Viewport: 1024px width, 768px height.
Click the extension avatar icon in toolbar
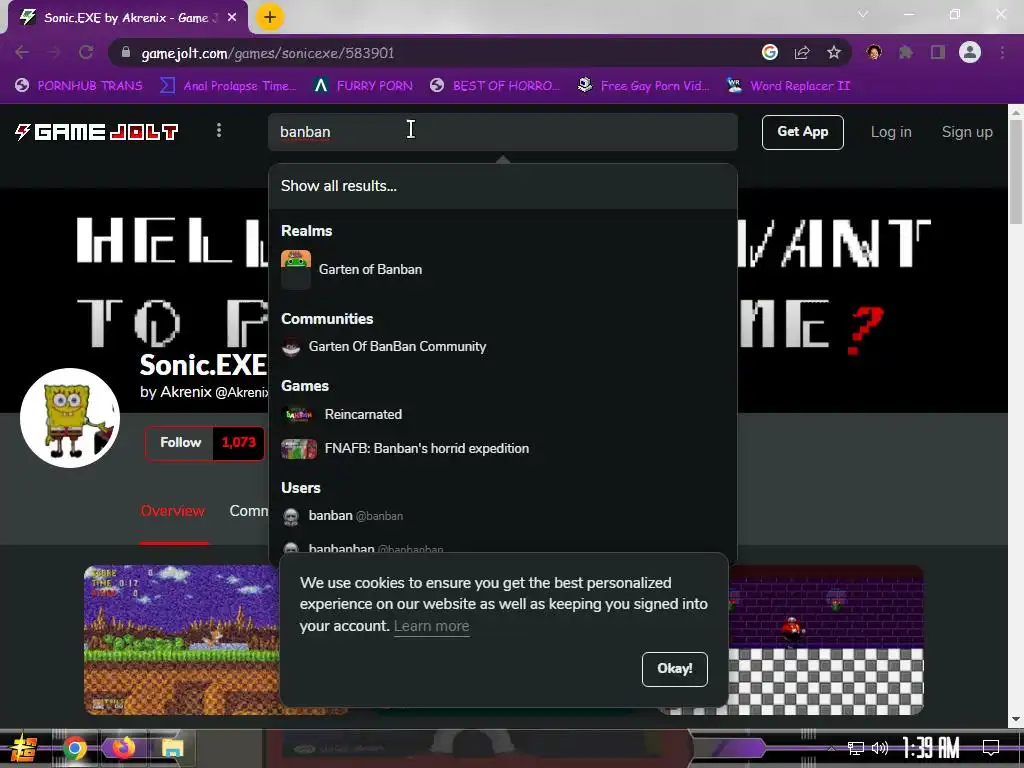874,52
